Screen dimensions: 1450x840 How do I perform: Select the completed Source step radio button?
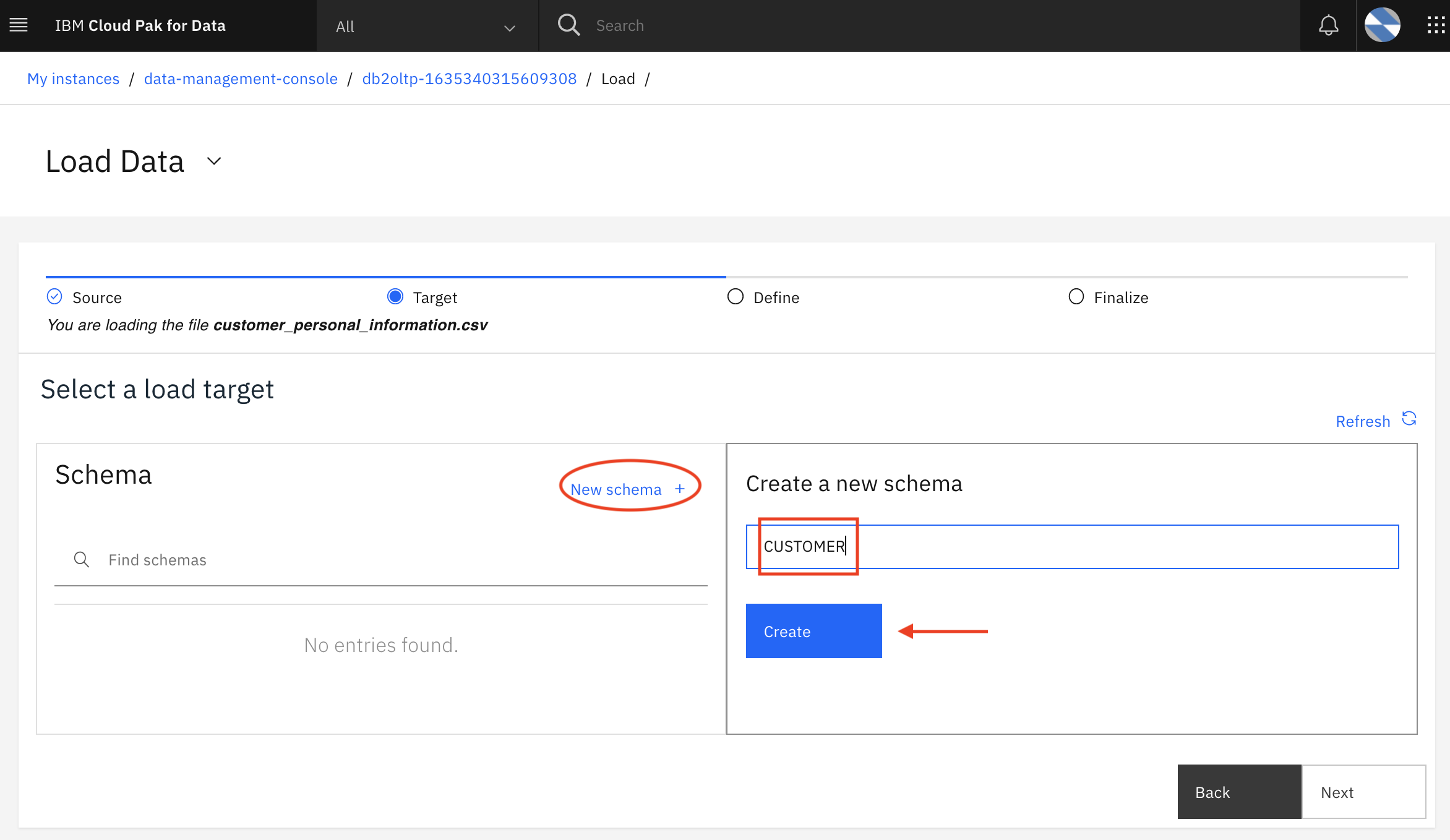(55, 296)
